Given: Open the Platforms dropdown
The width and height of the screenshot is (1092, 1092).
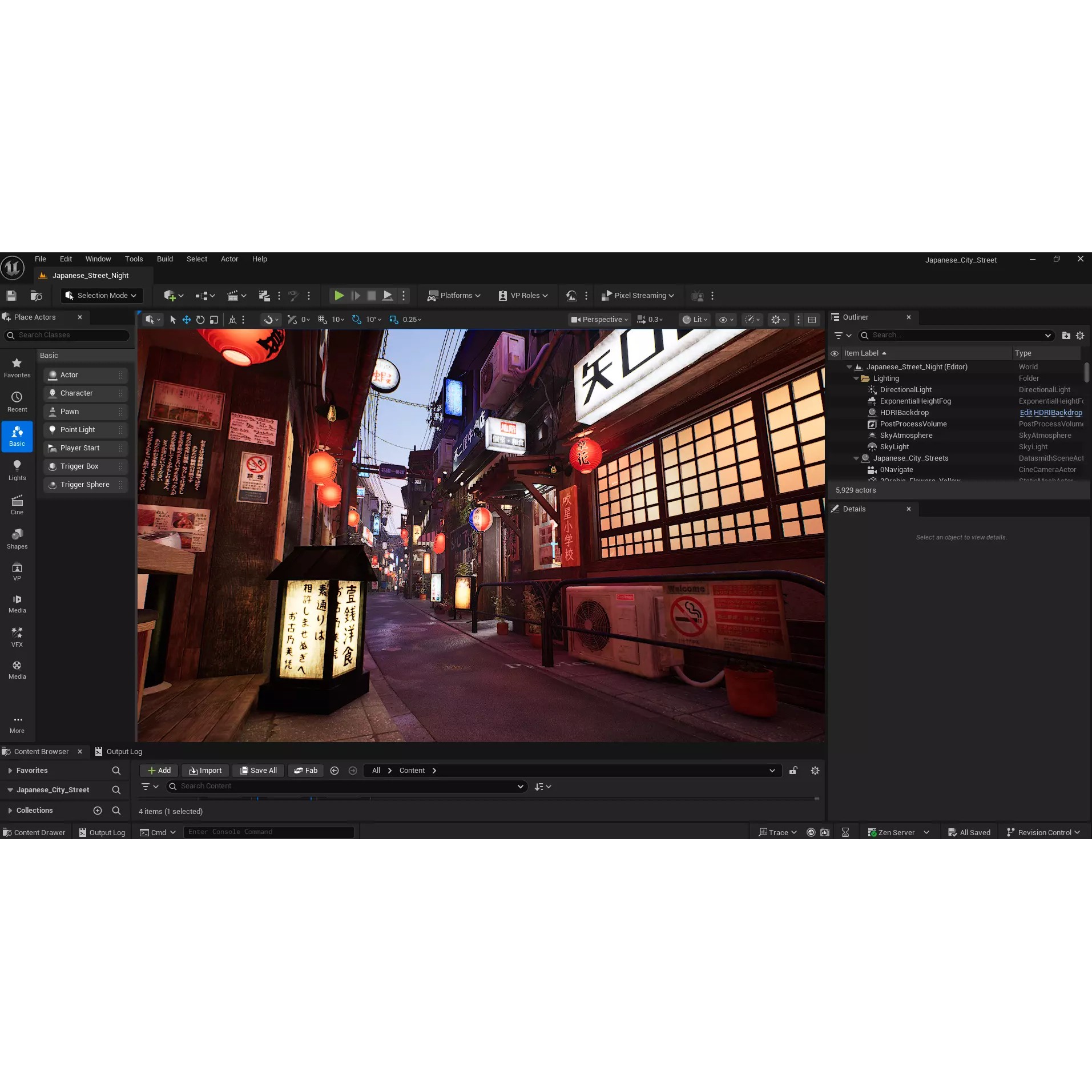Looking at the screenshot, I should (x=453, y=295).
